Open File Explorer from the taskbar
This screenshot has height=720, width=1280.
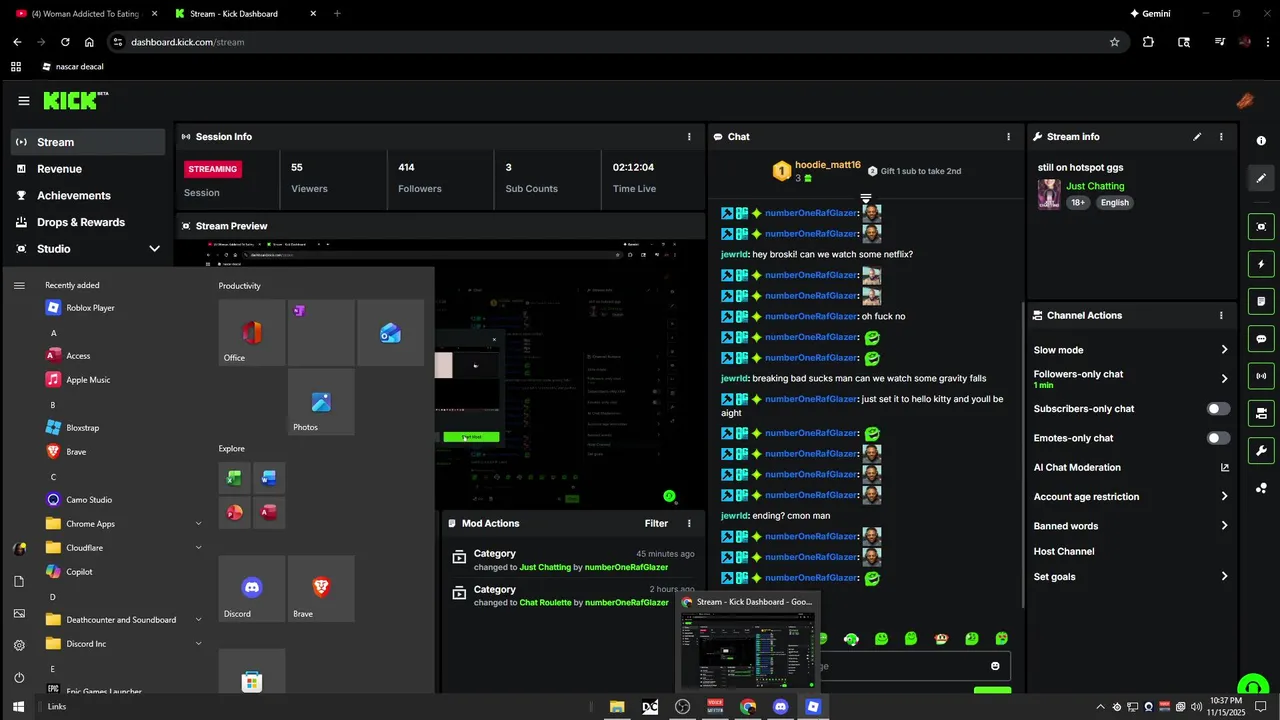(x=617, y=707)
